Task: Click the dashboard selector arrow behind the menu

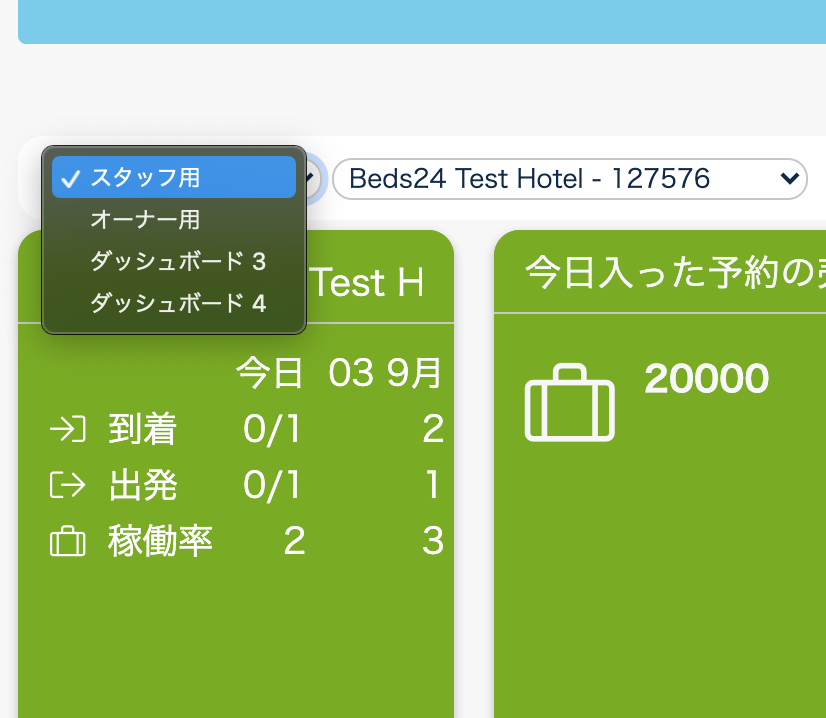Action: point(312,180)
